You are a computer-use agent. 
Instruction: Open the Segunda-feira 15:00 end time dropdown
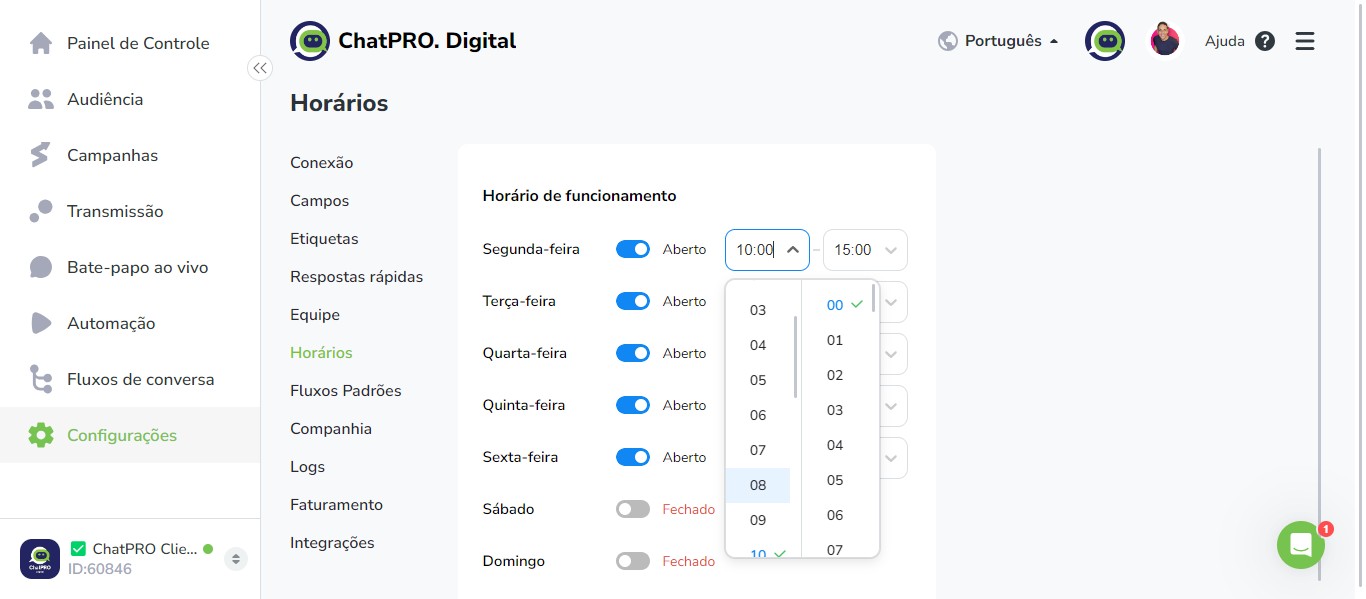[x=865, y=250]
